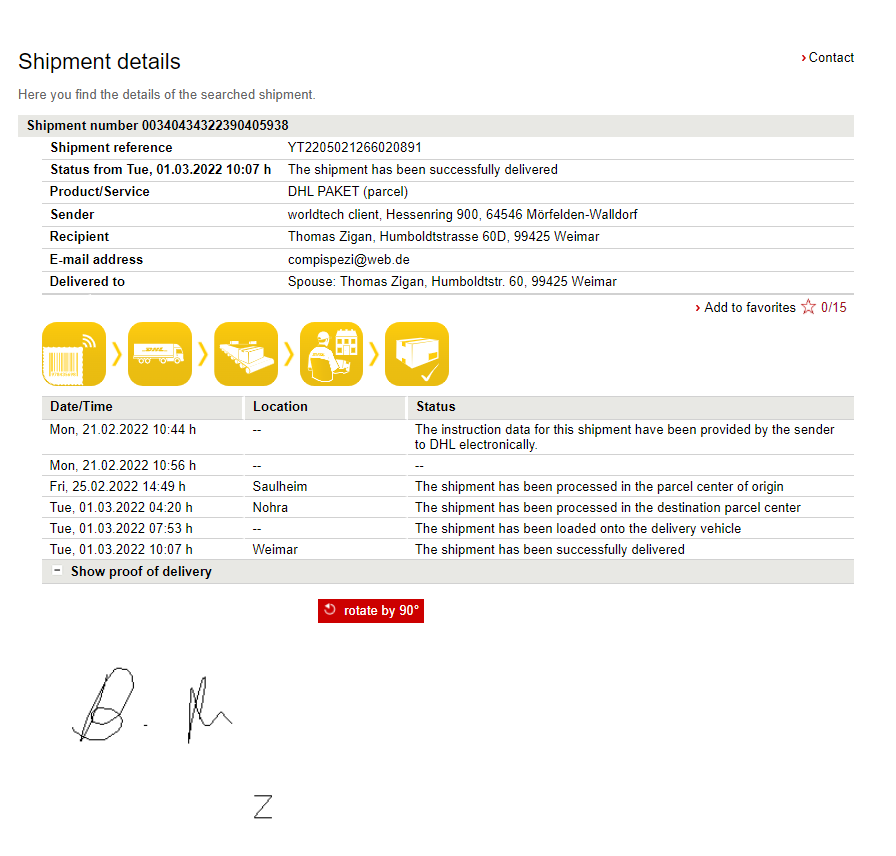Click the barcode electronic data step icon
896x856 pixels.
coord(74,354)
